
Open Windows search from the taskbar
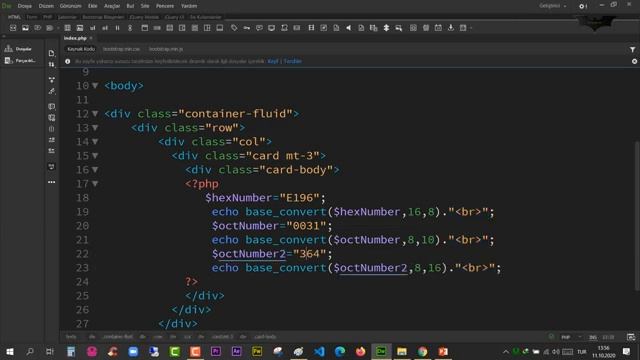coord(30,351)
